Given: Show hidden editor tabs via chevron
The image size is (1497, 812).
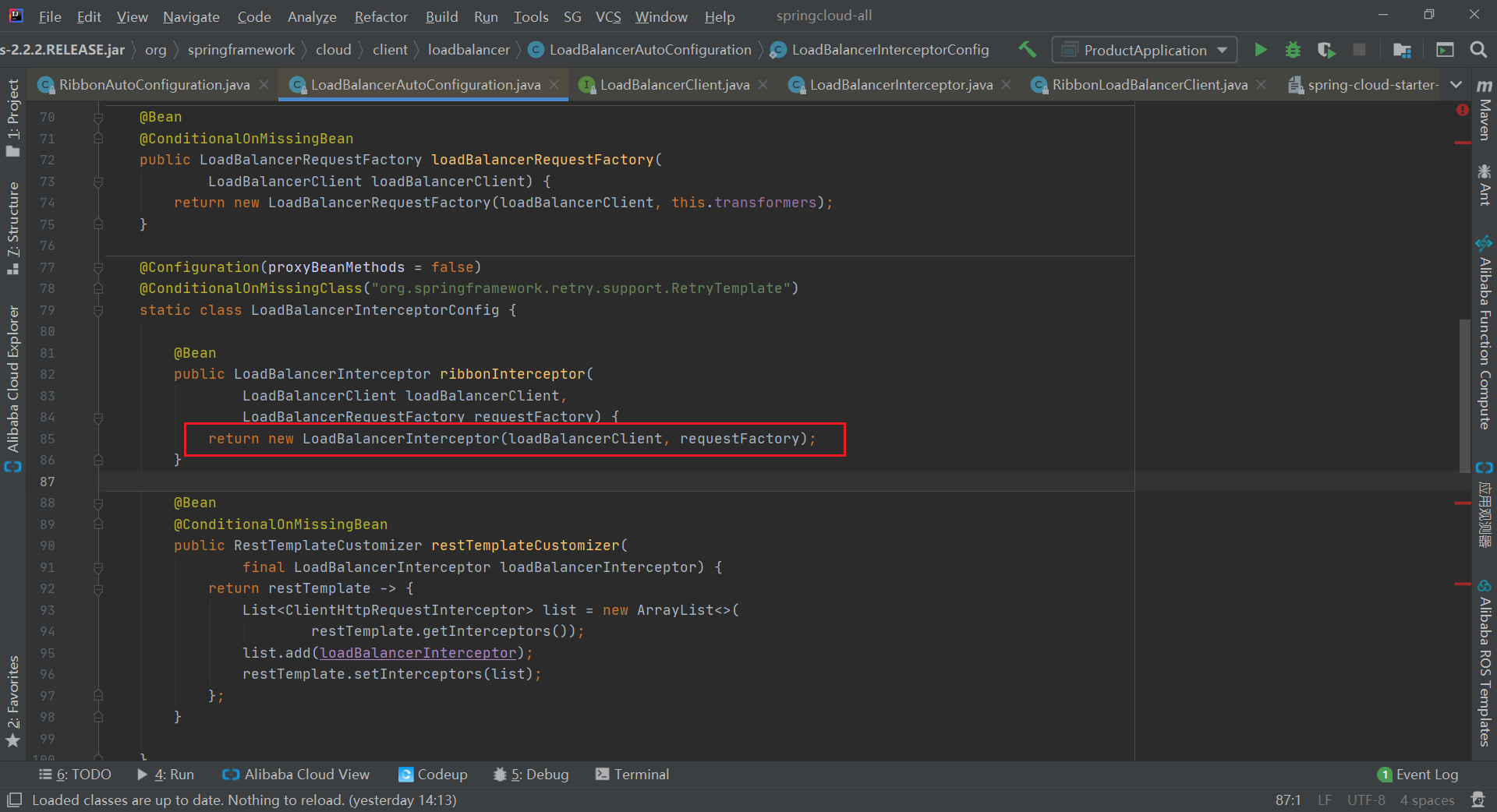Looking at the screenshot, I should coord(1456,84).
